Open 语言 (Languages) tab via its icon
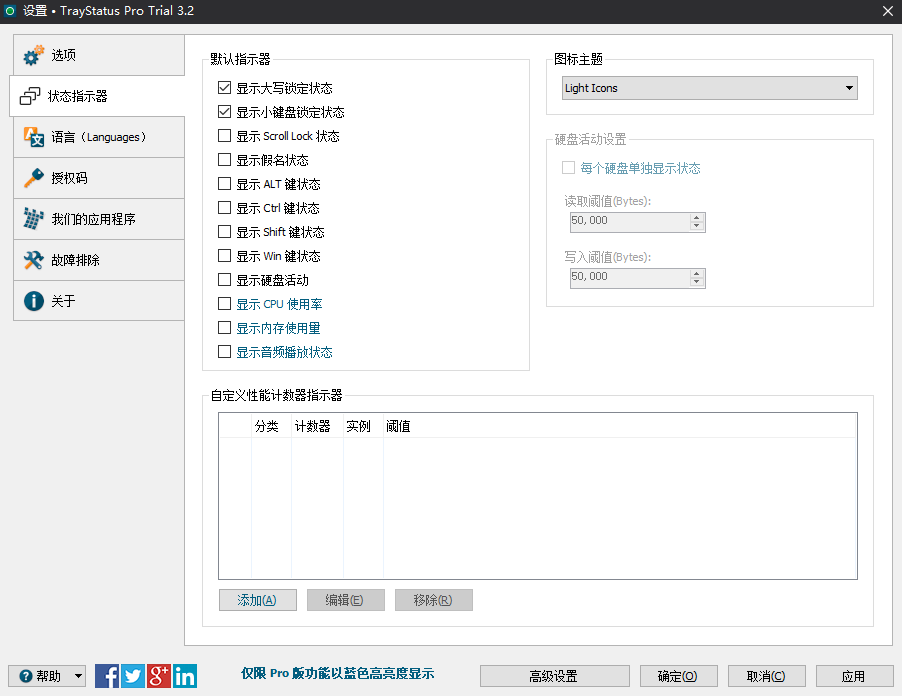 34,137
